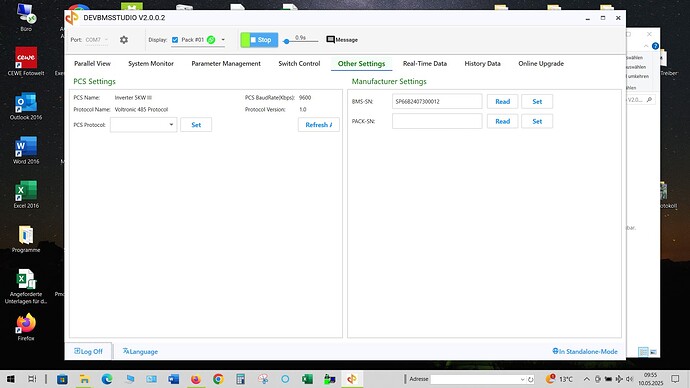The image size is (690, 388).
Task: Open port settings gear icon
Action: (124, 40)
